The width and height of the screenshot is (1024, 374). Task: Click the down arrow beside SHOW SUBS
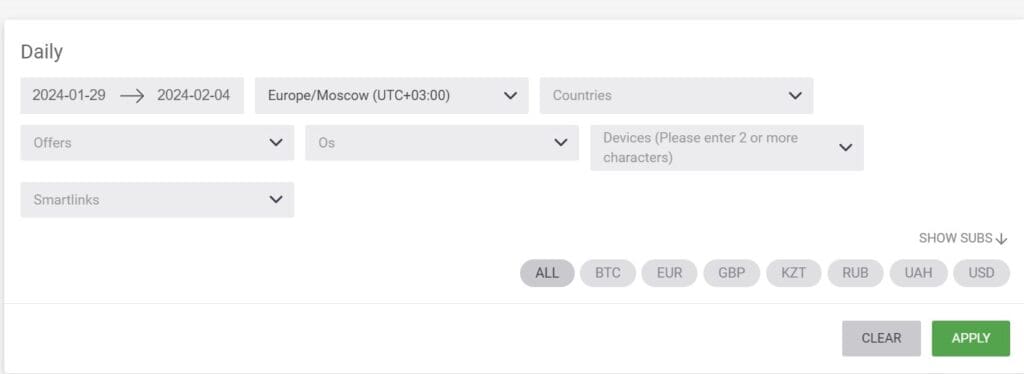[1002, 240]
